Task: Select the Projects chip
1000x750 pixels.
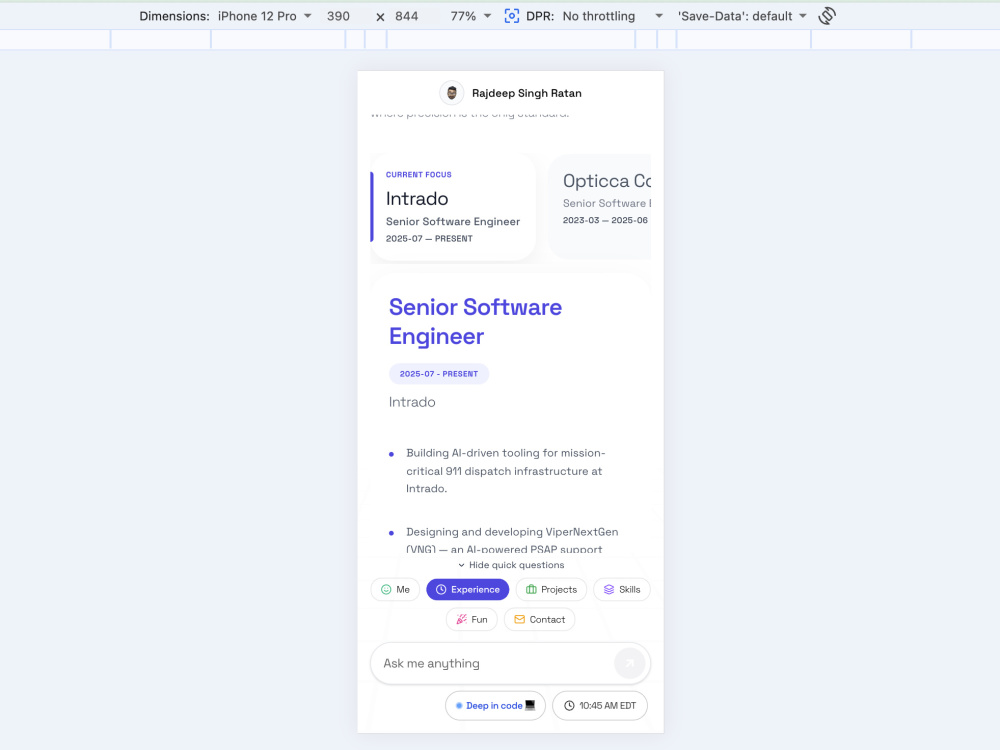Action: click(x=551, y=589)
